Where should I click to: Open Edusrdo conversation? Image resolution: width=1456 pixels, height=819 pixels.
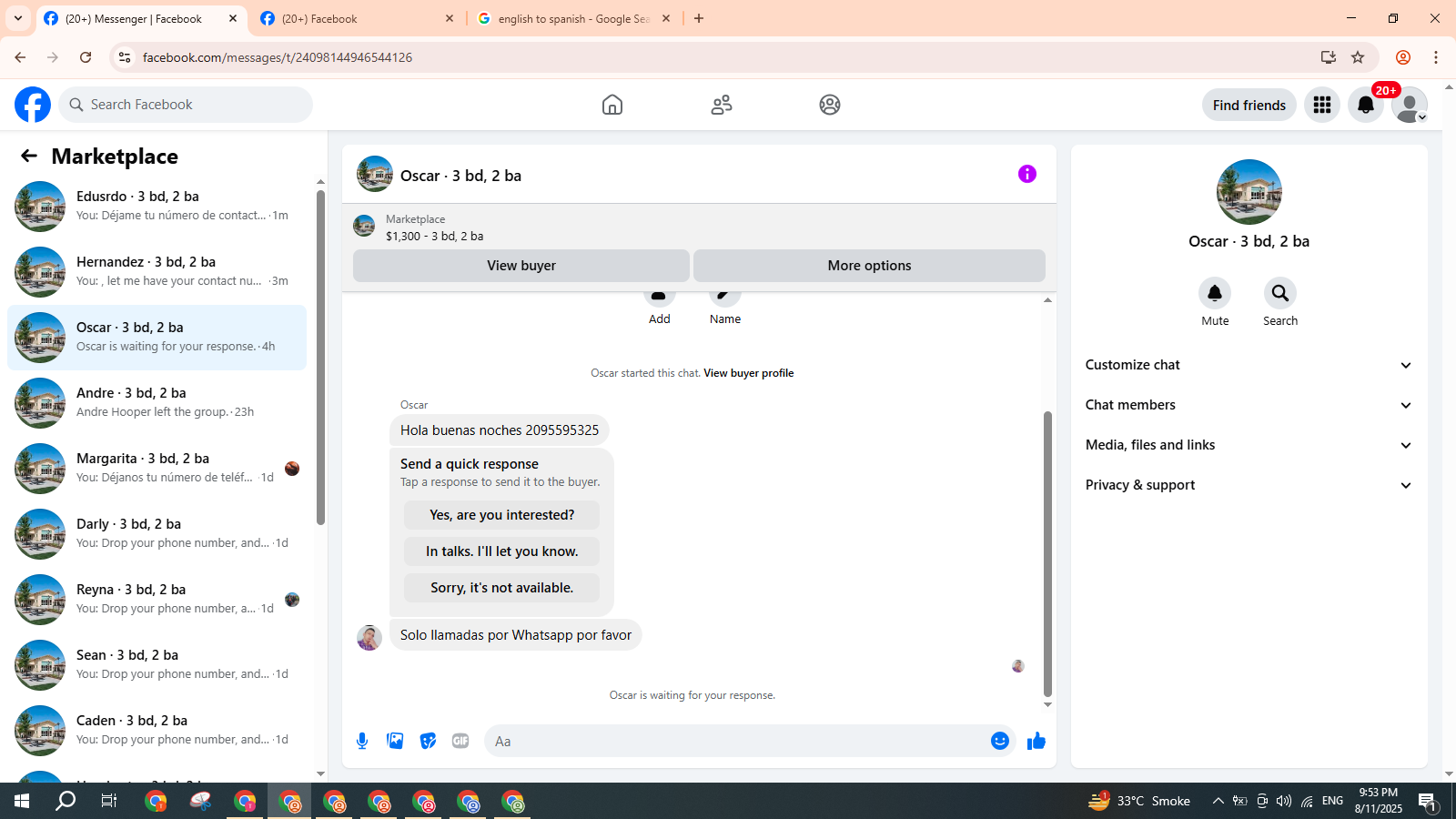coord(157,207)
